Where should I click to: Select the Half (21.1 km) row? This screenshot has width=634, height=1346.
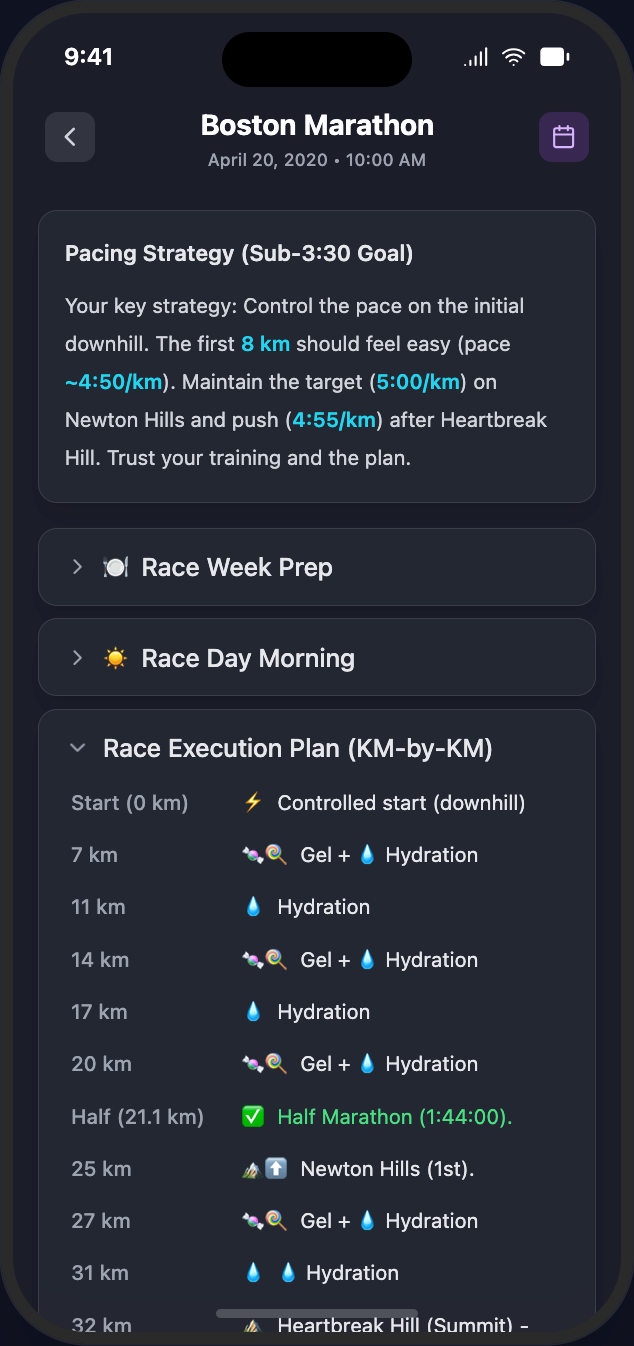point(138,1115)
